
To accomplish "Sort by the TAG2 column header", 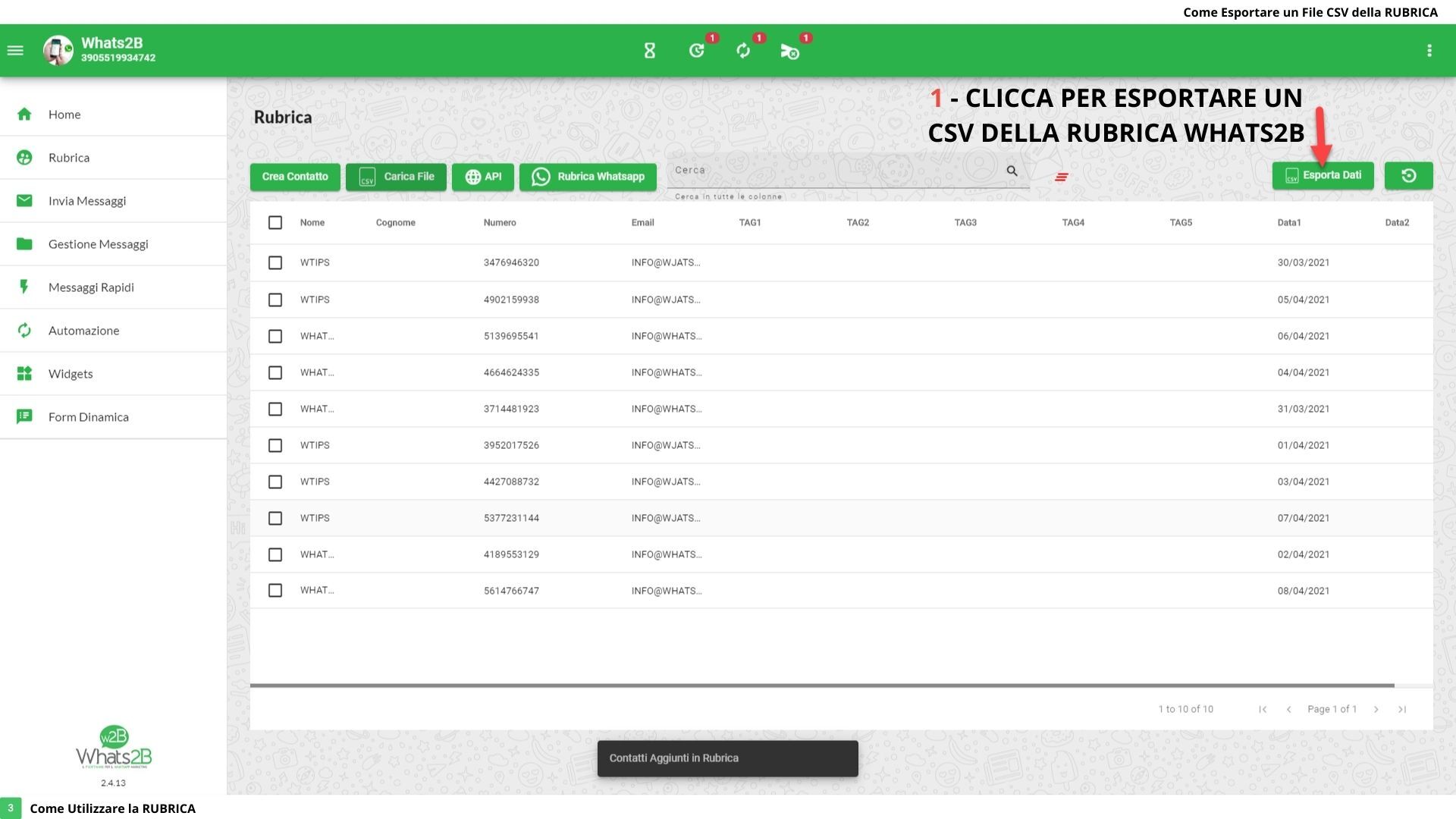I will (858, 223).
